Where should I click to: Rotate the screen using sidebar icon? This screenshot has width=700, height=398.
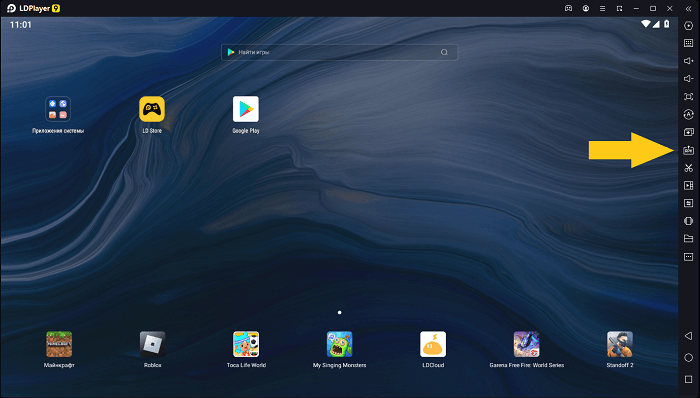click(x=688, y=221)
